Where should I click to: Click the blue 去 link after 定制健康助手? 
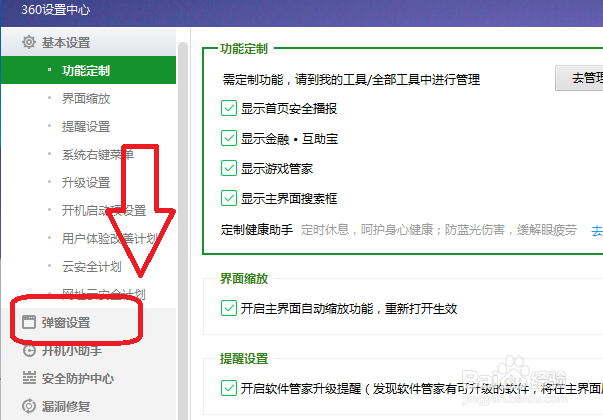pos(597,231)
